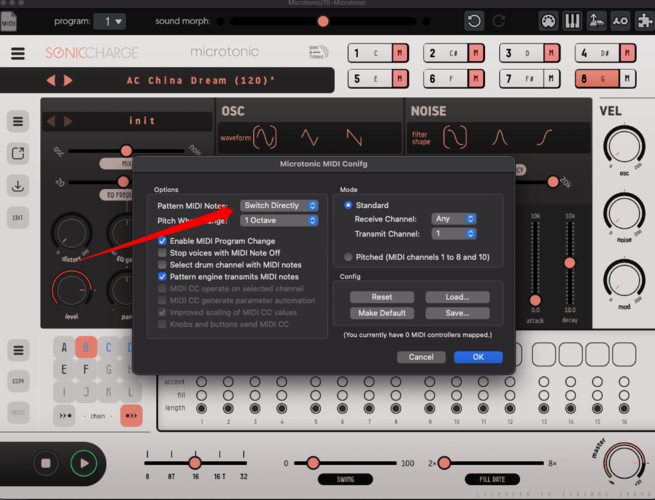Click the master volume knob
Viewport: 655px width, 500px height.
(x=624, y=463)
